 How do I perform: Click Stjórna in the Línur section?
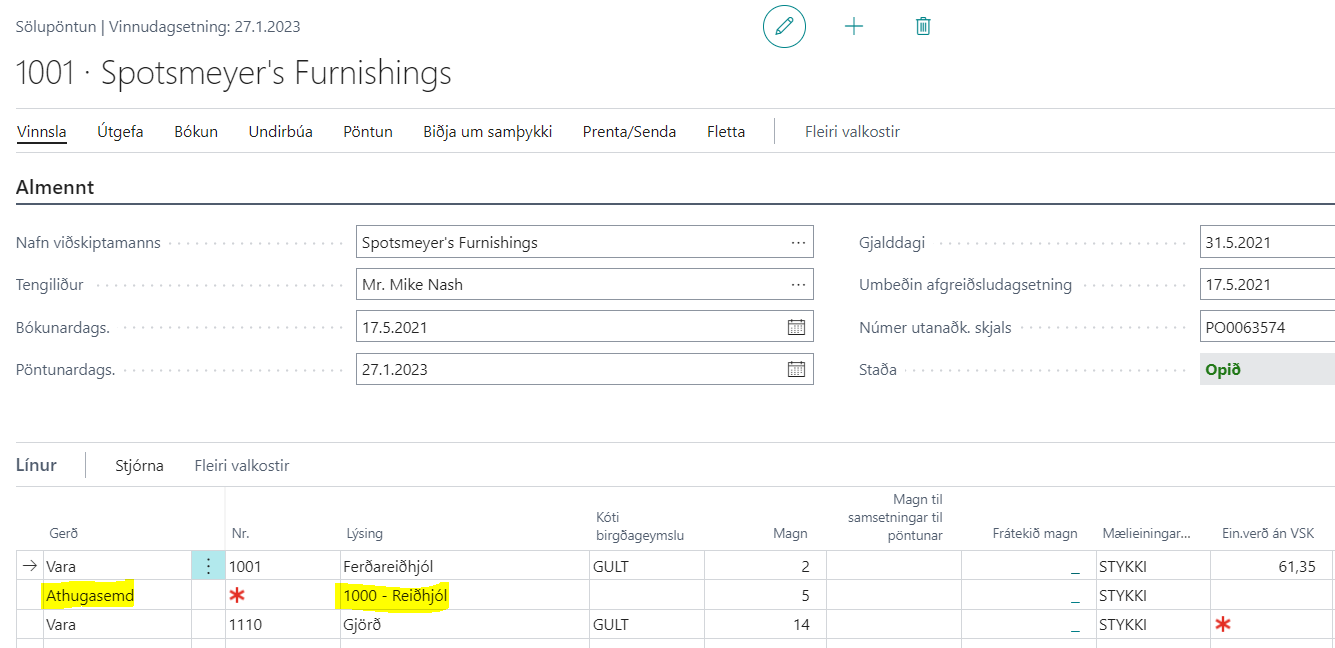click(x=139, y=466)
